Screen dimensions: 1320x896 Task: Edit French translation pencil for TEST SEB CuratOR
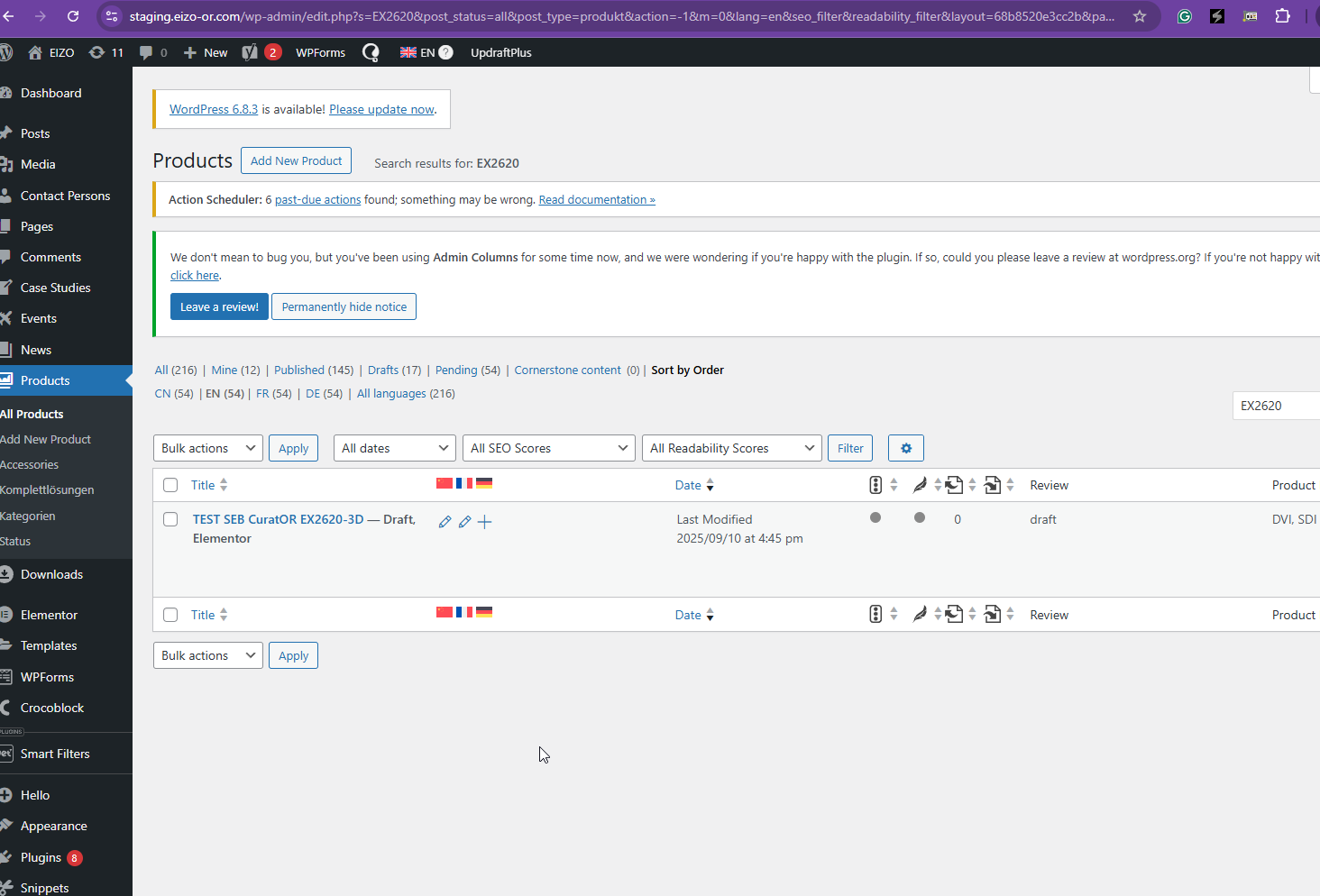(x=464, y=522)
